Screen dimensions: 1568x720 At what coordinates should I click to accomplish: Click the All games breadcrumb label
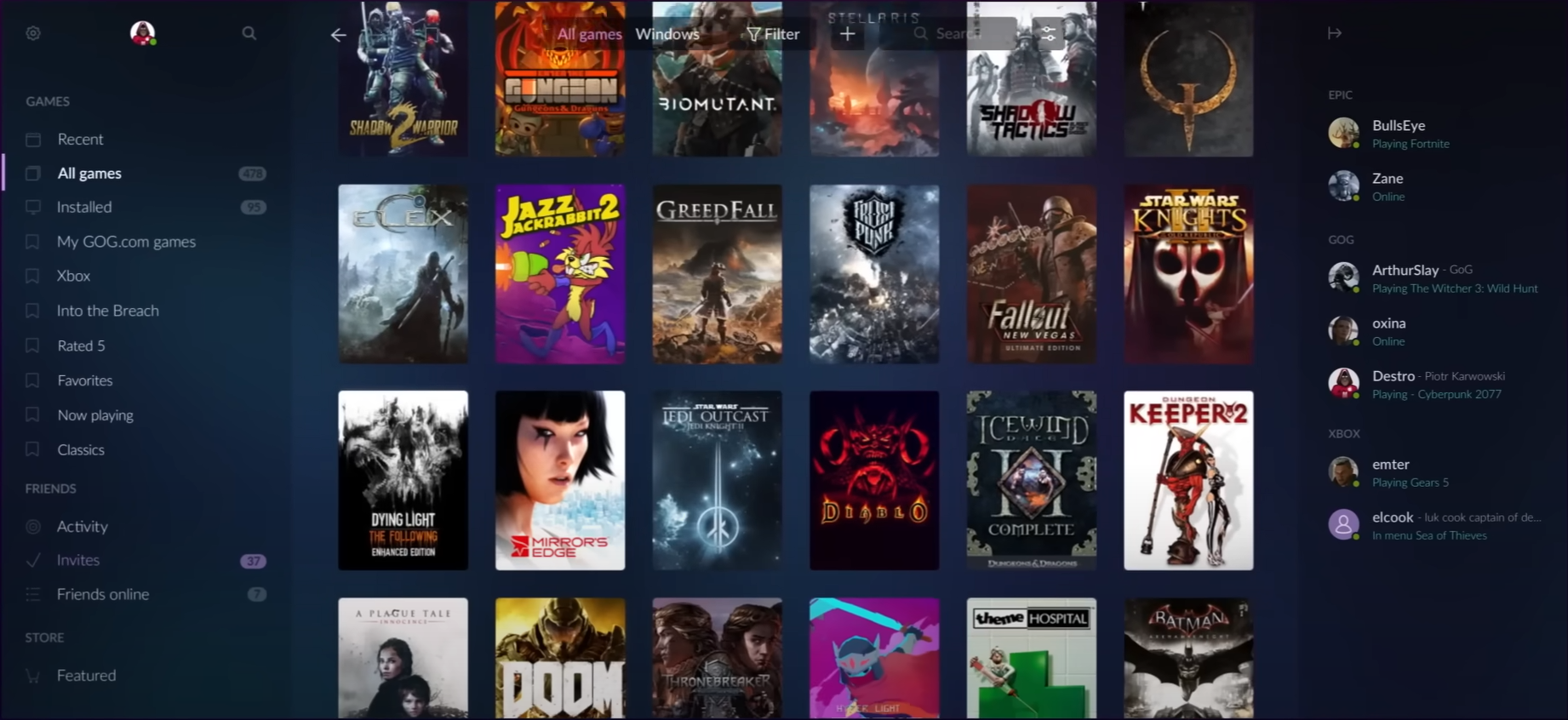click(x=589, y=34)
